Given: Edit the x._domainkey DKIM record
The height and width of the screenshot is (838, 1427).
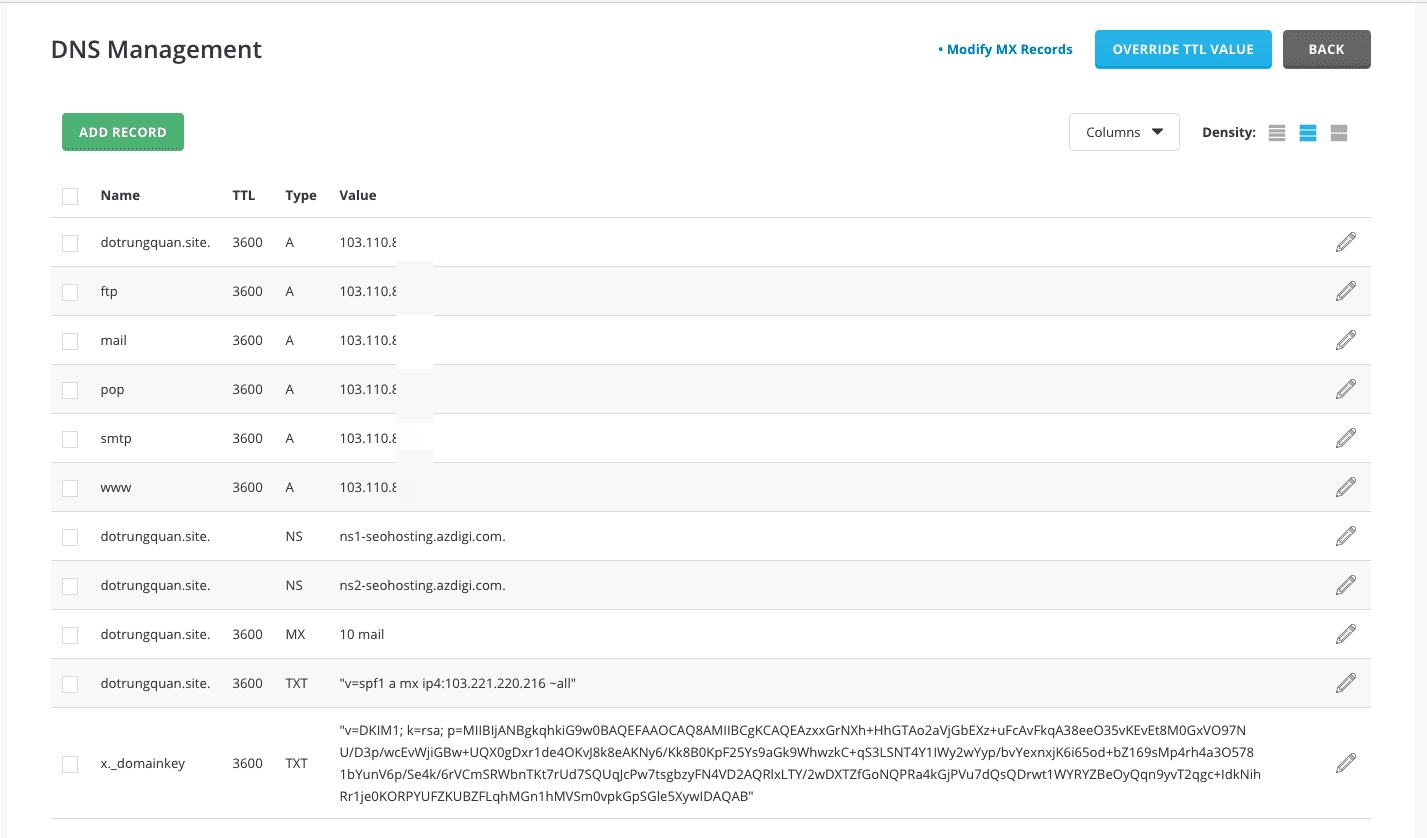Looking at the screenshot, I should coord(1346,763).
